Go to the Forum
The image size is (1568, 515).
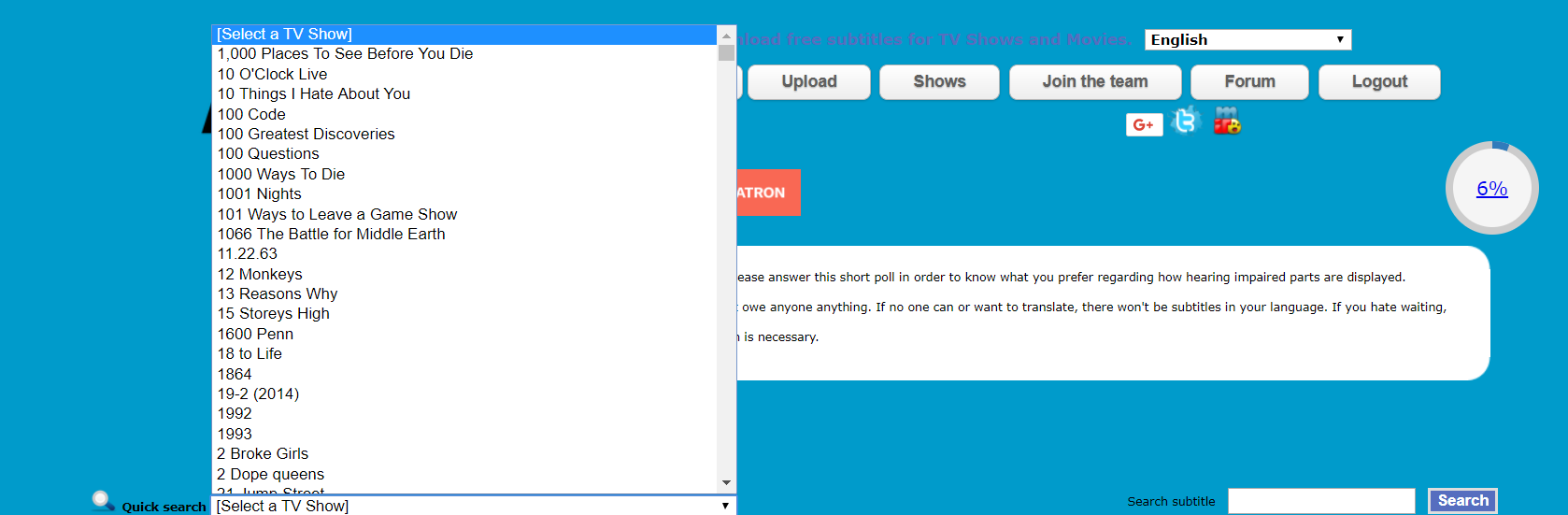point(1249,82)
